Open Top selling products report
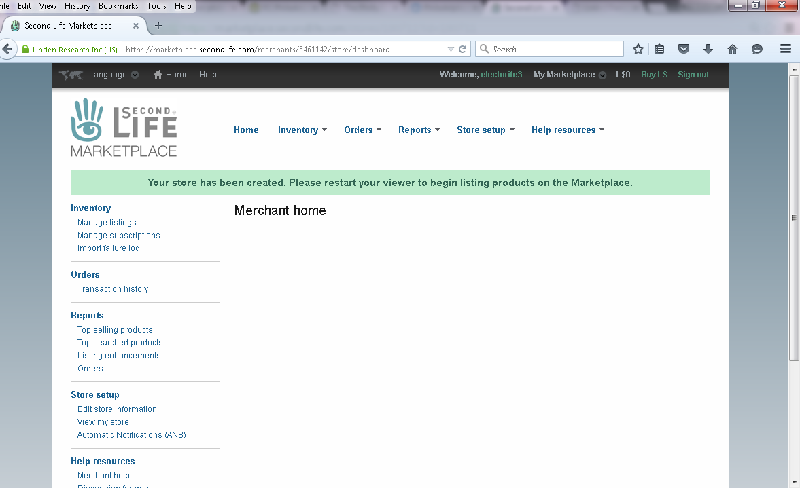This screenshot has height=488, width=800. point(114,330)
